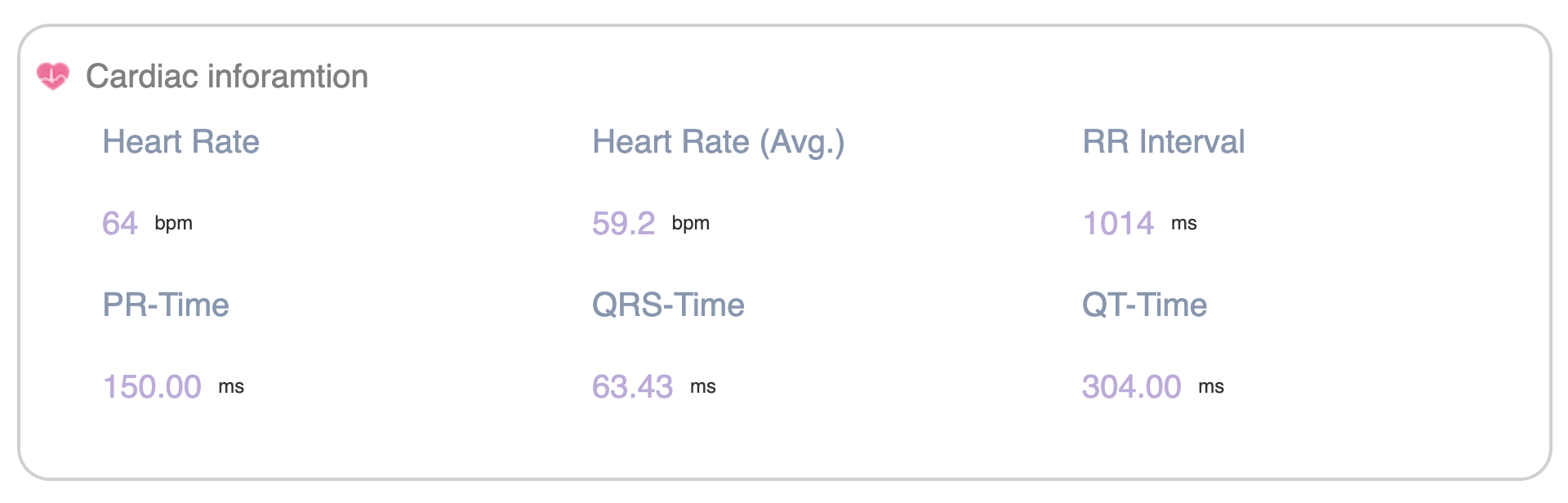Click the Heart Rate (Avg.) label
This screenshot has height=503, width=1568.
point(718,142)
